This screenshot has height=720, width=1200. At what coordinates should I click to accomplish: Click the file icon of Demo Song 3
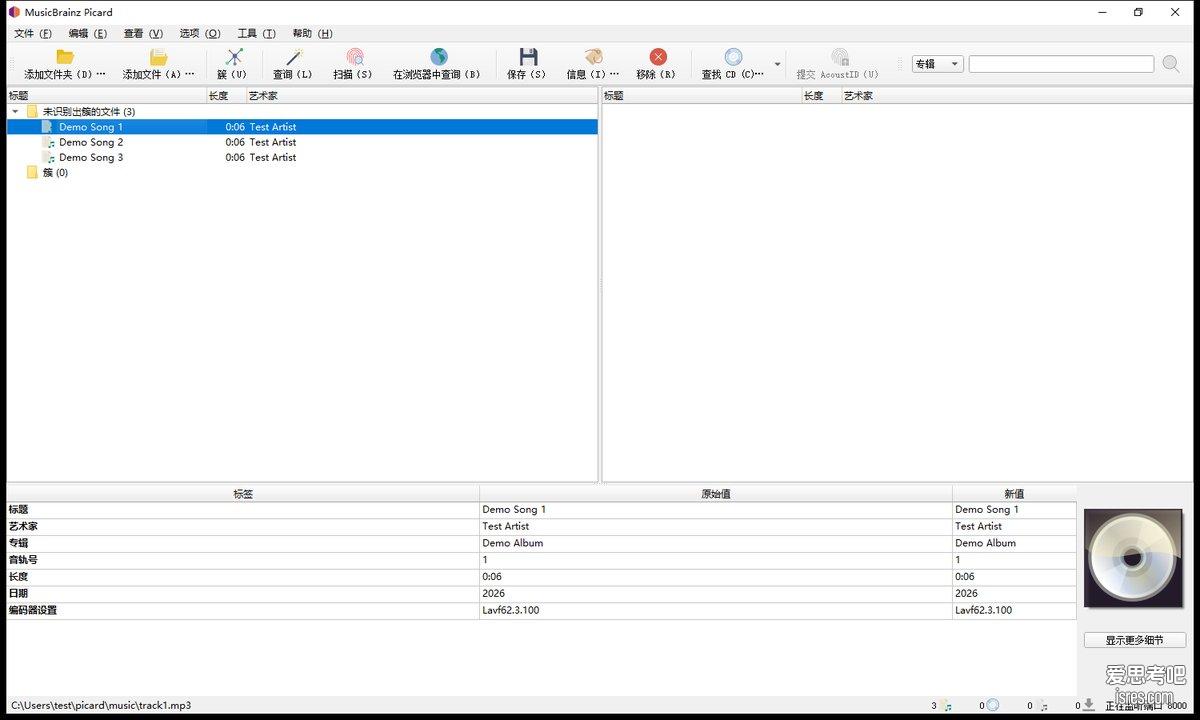point(48,157)
